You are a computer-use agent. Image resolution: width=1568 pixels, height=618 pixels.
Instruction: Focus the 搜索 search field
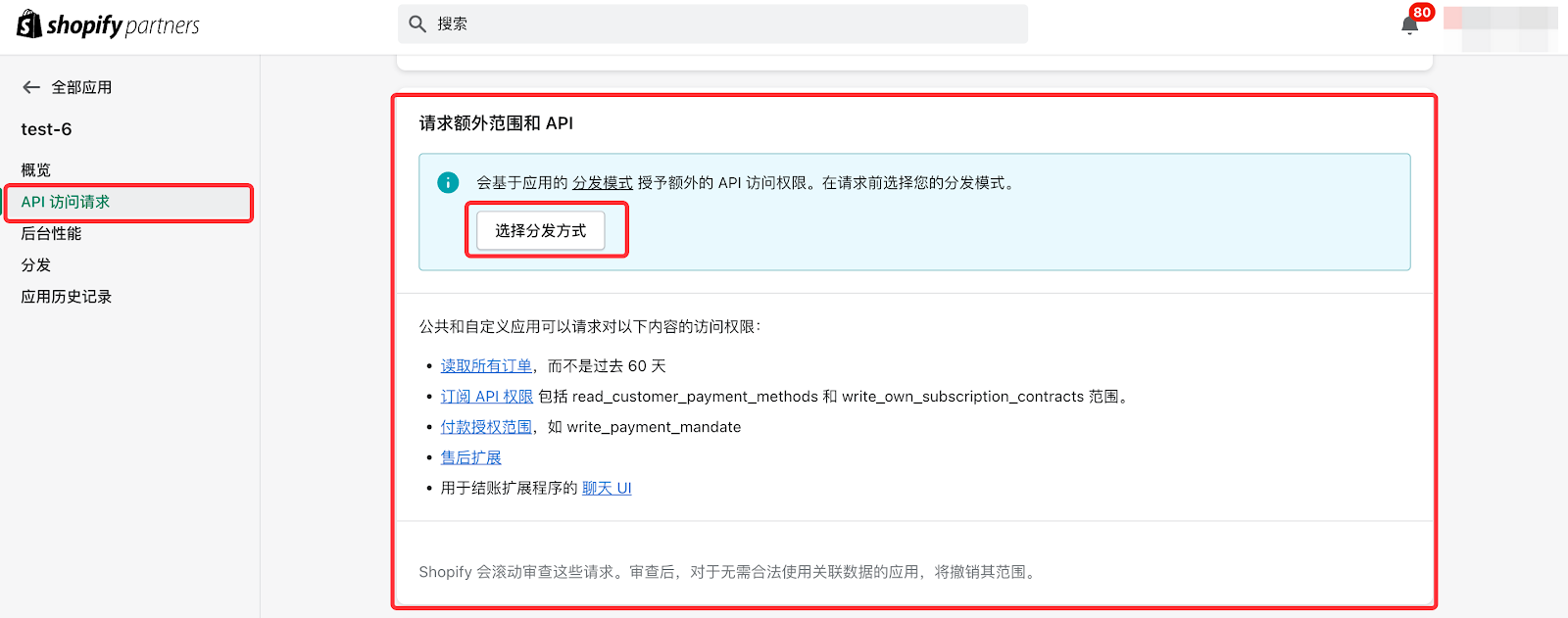point(725,24)
